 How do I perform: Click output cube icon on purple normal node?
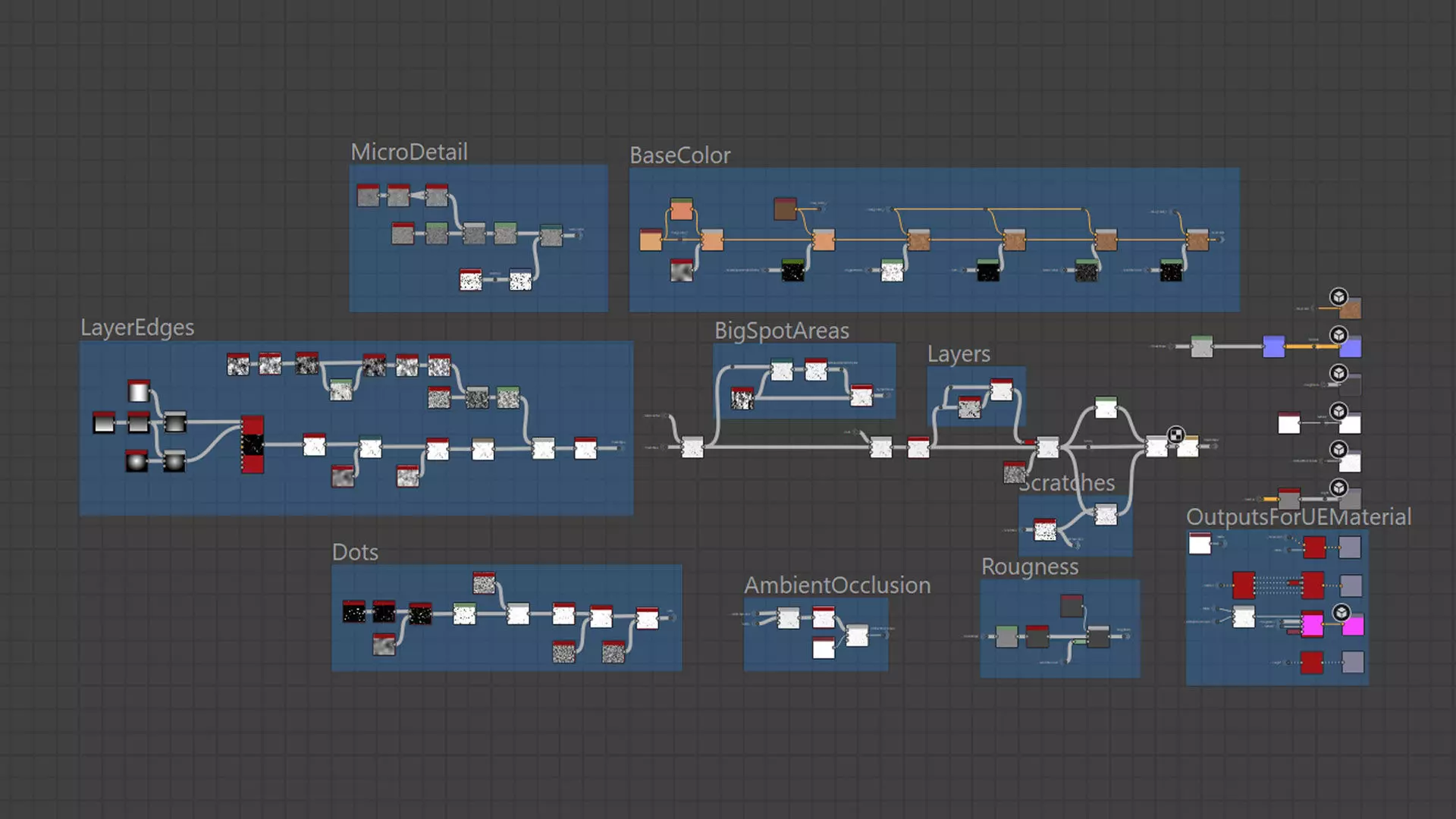(1338, 334)
